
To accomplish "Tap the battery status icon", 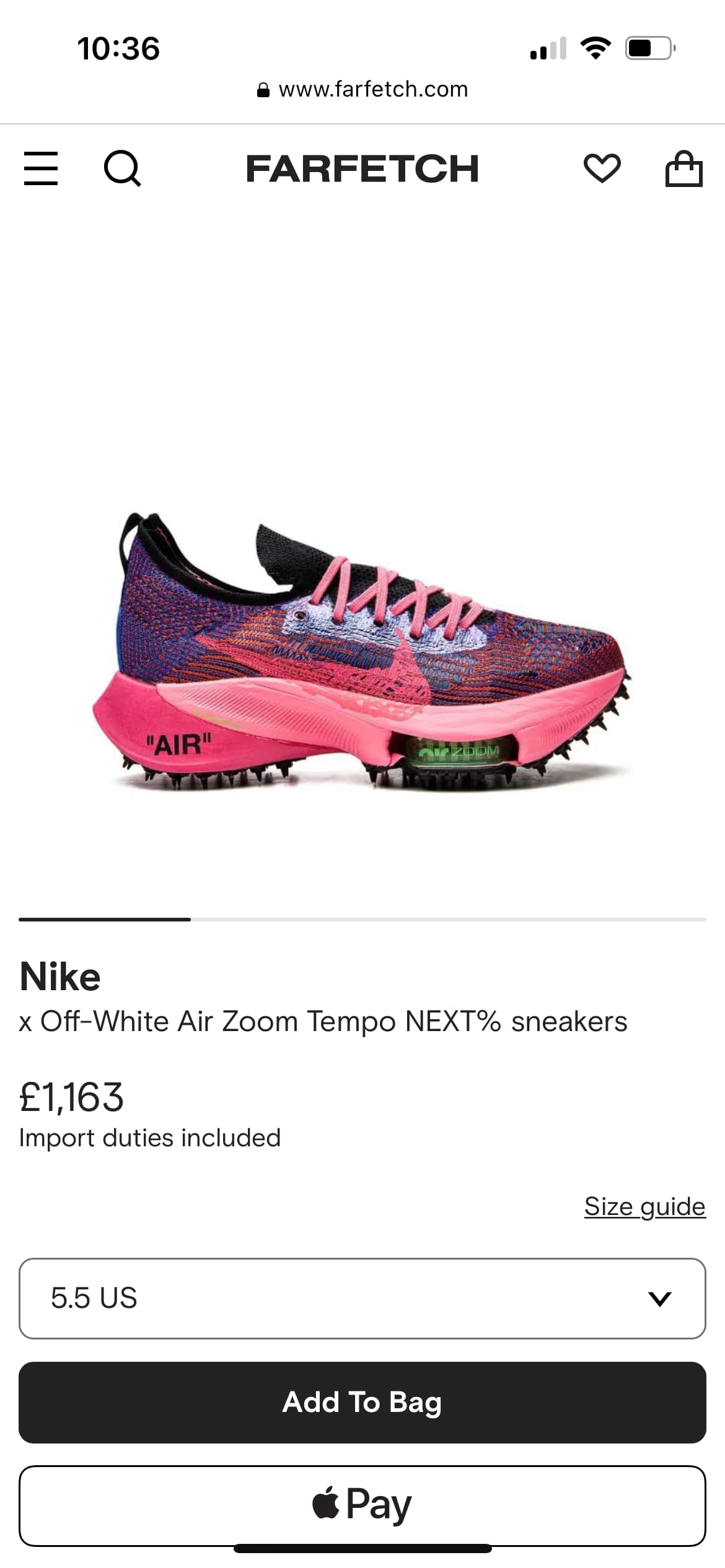I will pos(651,48).
